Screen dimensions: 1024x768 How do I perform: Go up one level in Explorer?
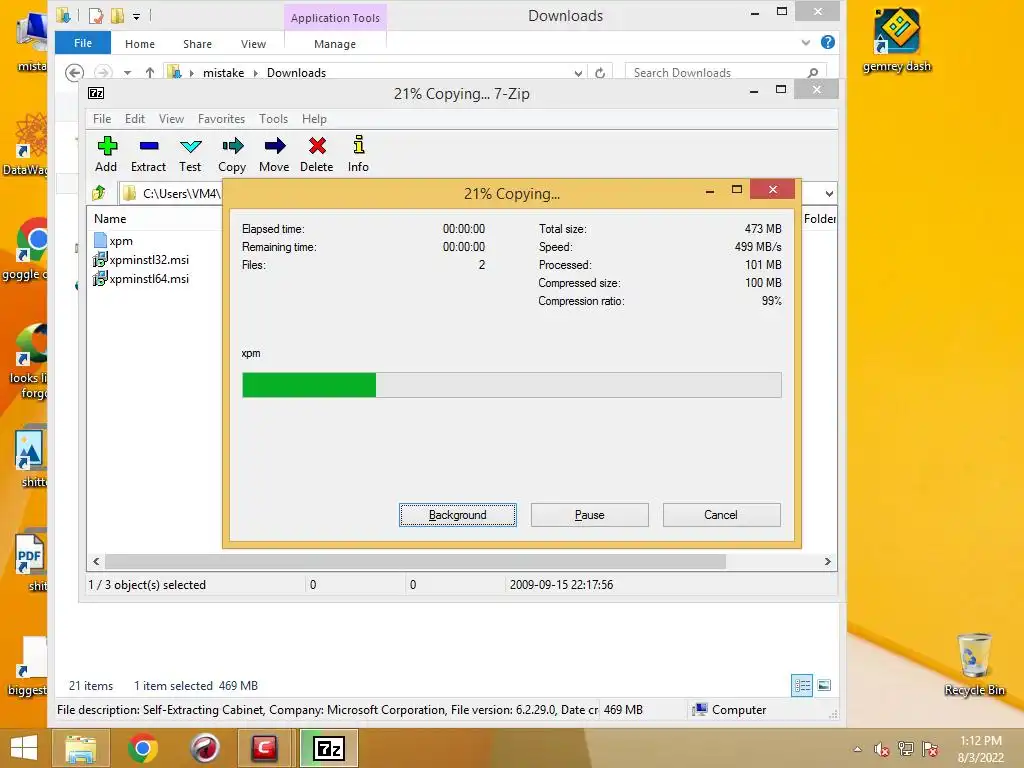(150, 72)
